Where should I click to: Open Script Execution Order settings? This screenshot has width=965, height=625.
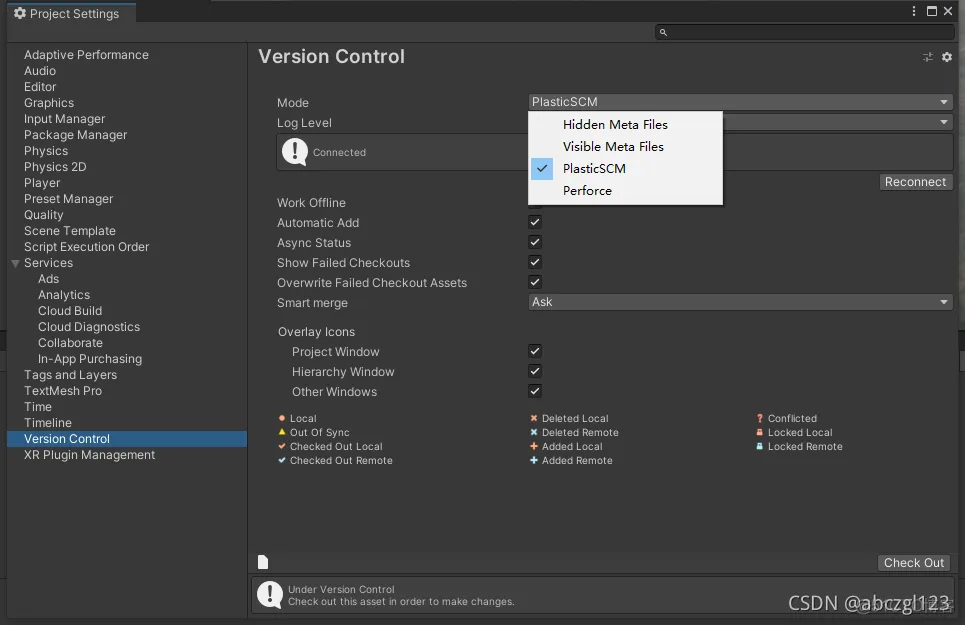pyautogui.click(x=87, y=247)
